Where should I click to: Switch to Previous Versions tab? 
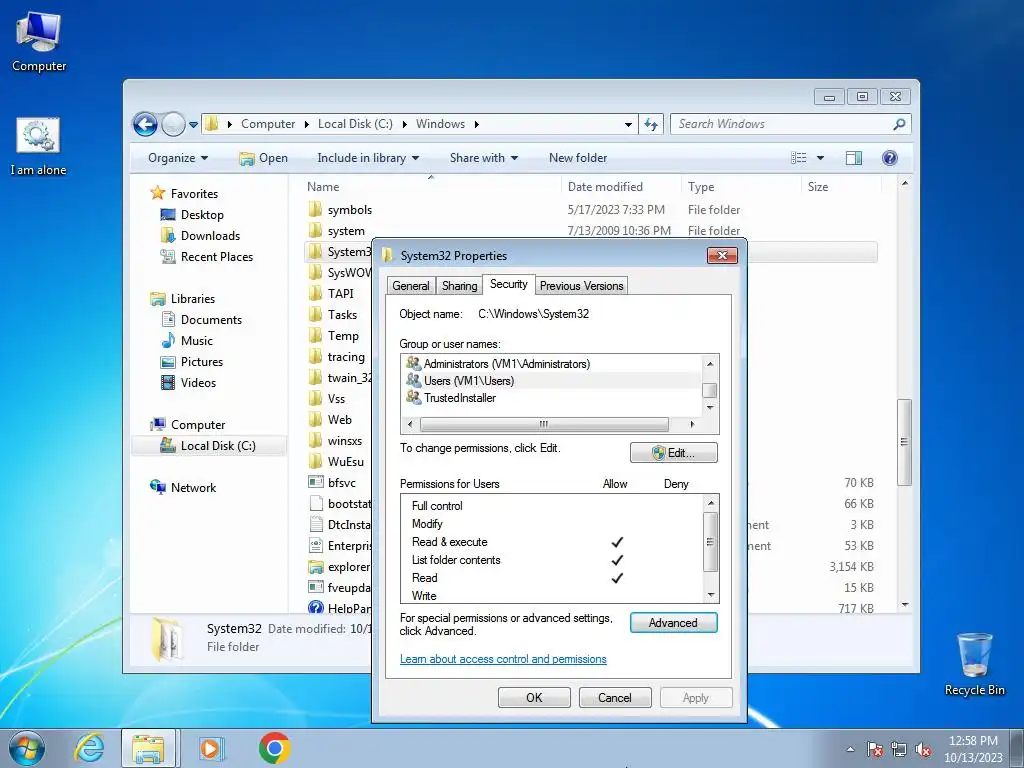pyautogui.click(x=581, y=286)
